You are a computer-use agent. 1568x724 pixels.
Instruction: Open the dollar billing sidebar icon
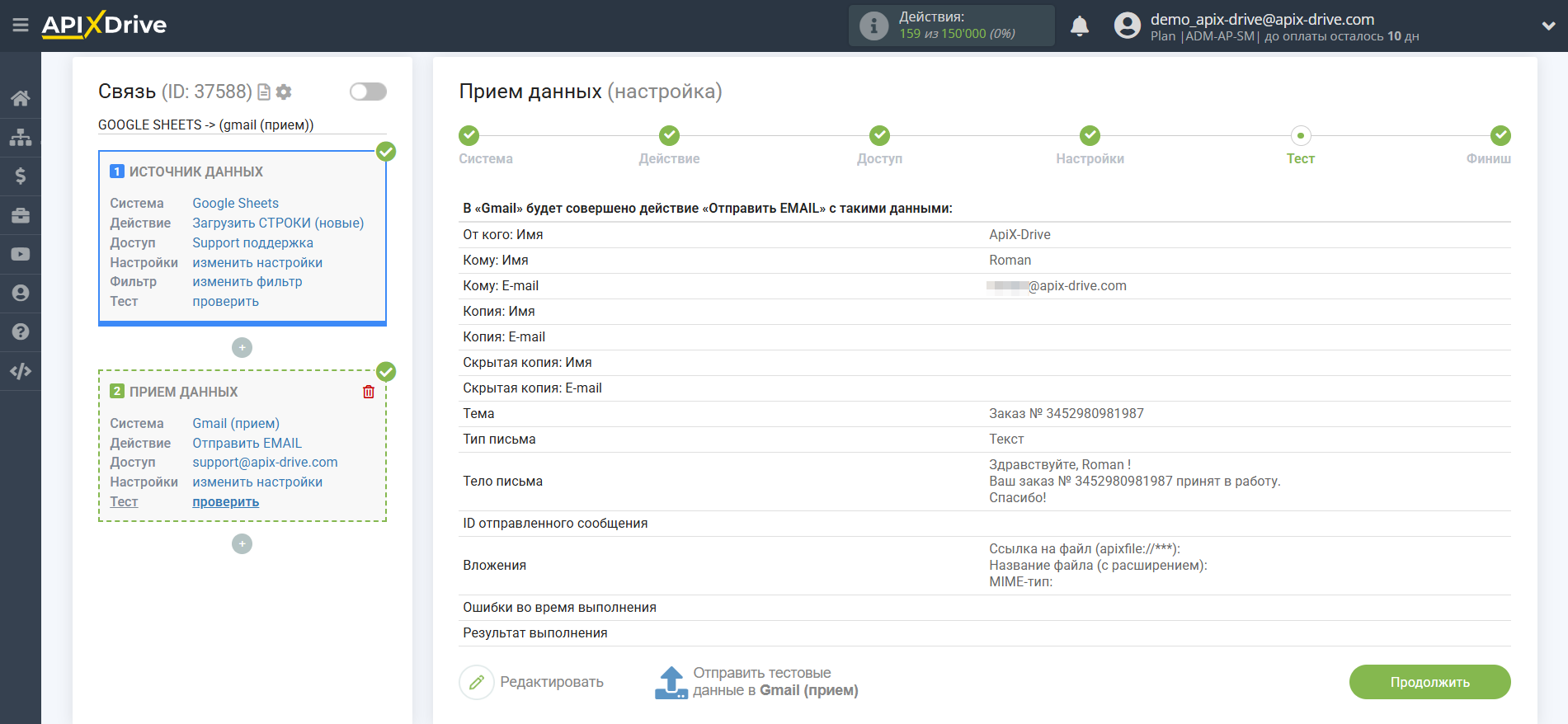(x=21, y=176)
